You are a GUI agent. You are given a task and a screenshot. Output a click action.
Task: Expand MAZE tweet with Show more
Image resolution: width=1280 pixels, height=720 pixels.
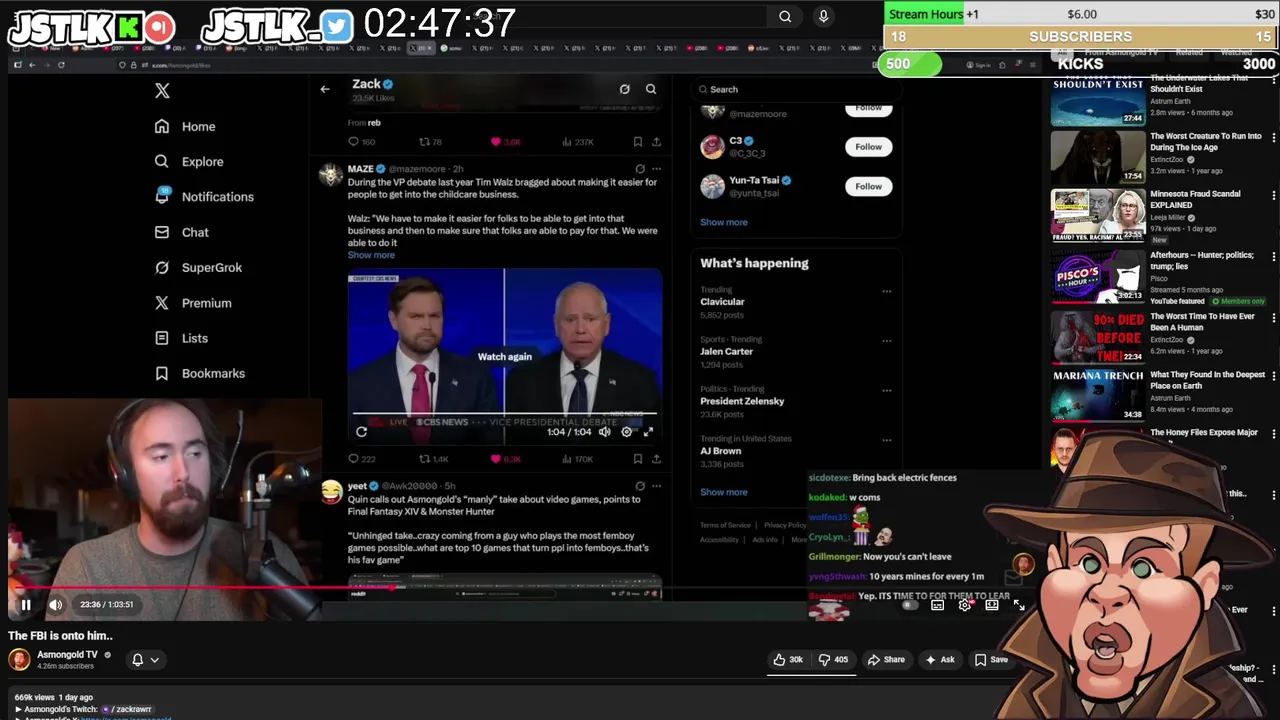371,255
